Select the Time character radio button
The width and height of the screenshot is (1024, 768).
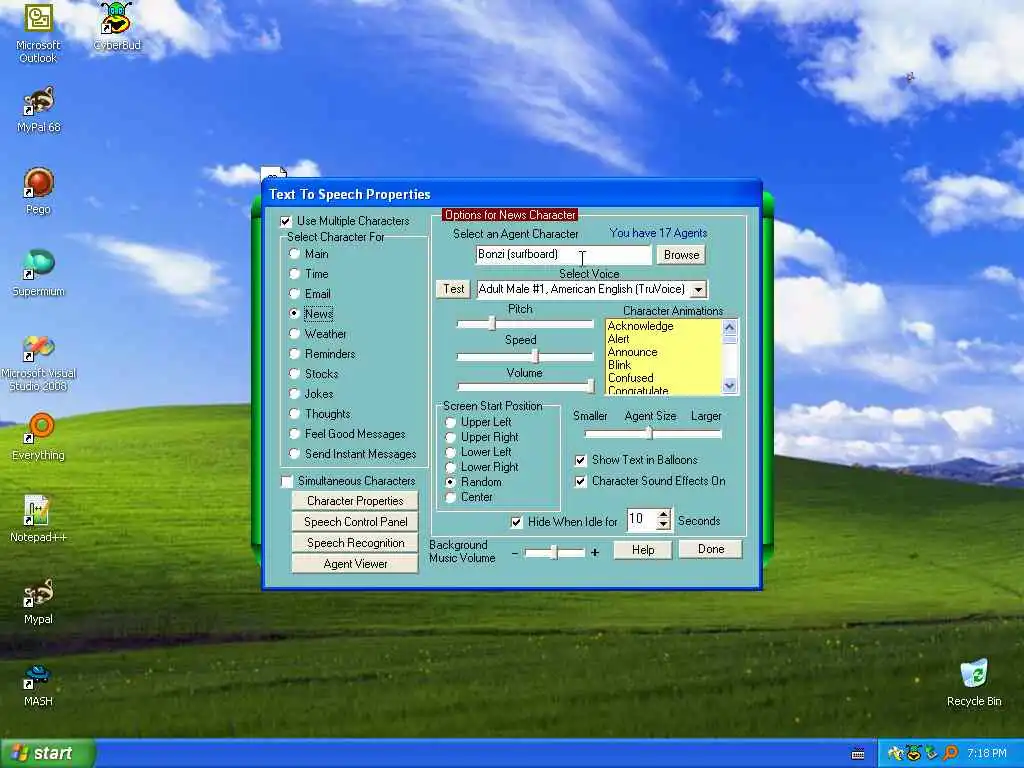(295, 274)
